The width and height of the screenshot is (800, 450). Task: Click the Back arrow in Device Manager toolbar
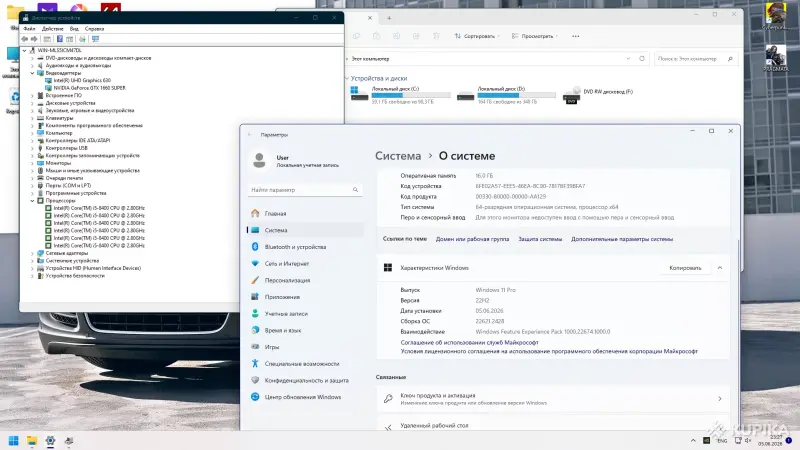point(24,39)
